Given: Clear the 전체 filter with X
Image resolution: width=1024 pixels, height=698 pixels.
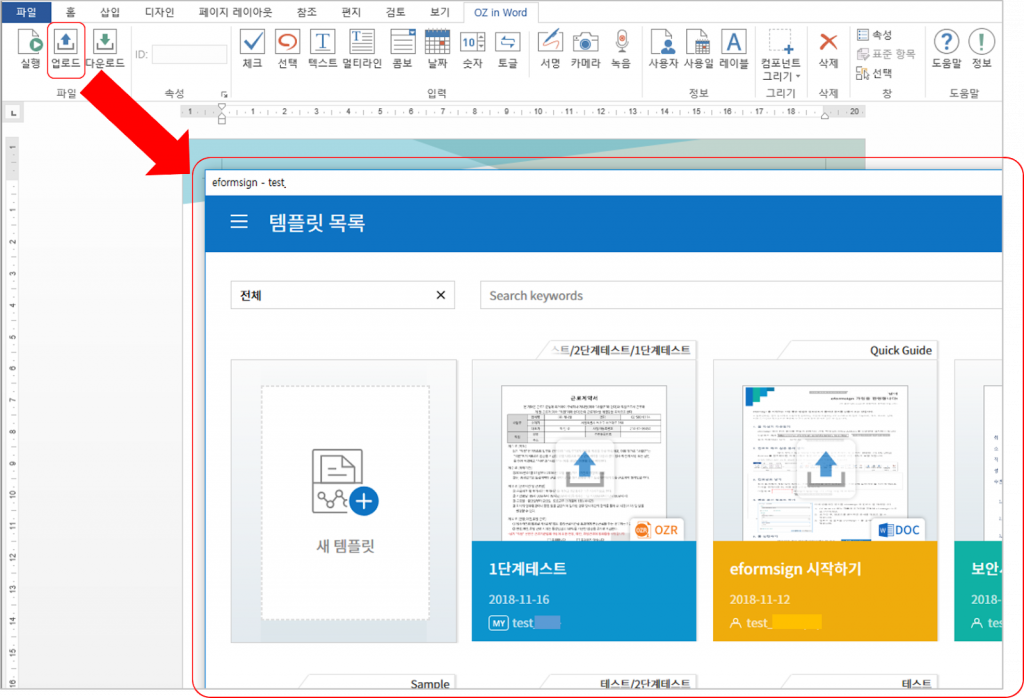Looking at the screenshot, I should point(441,295).
